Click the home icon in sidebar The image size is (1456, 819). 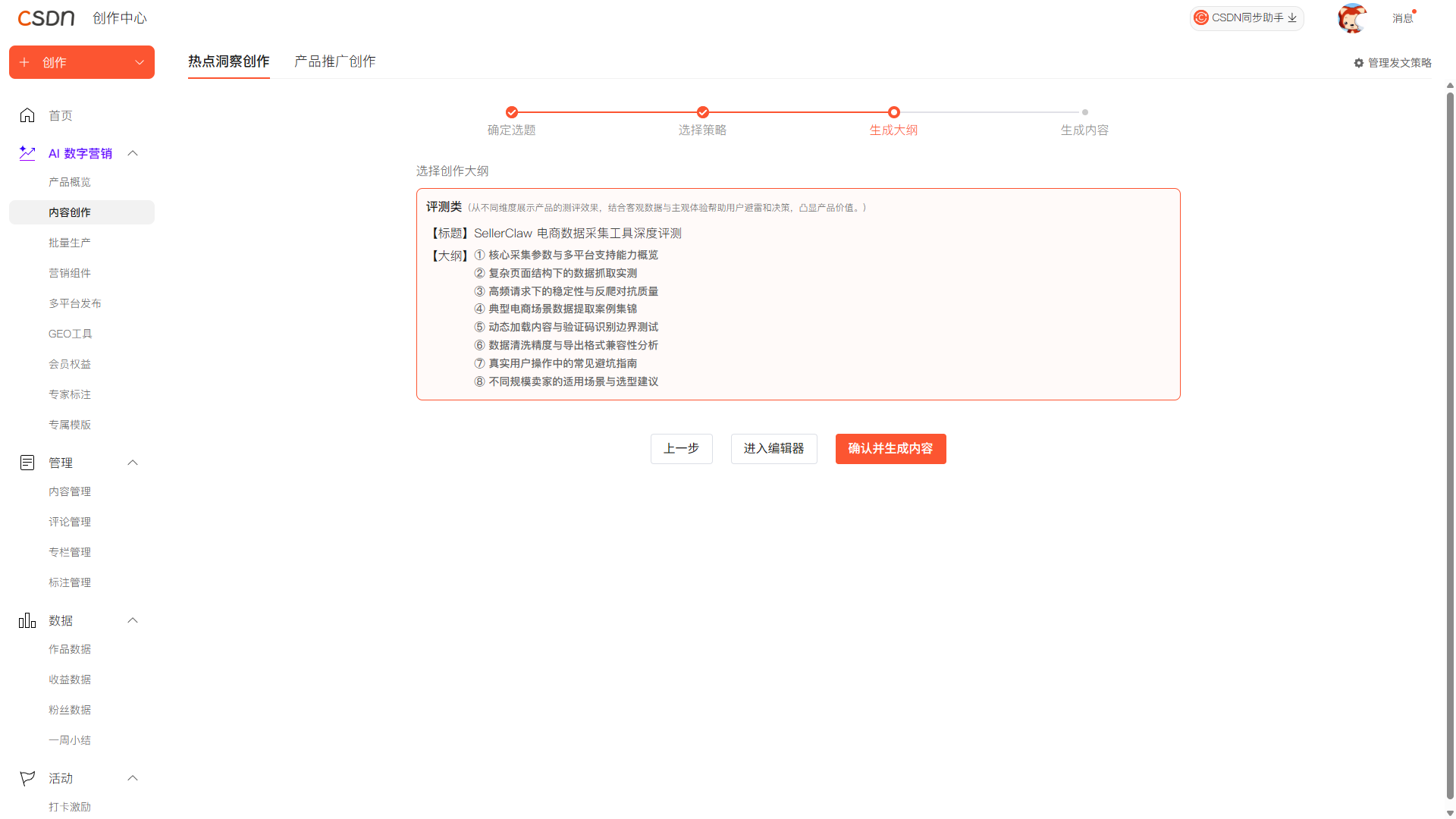pos(27,115)
